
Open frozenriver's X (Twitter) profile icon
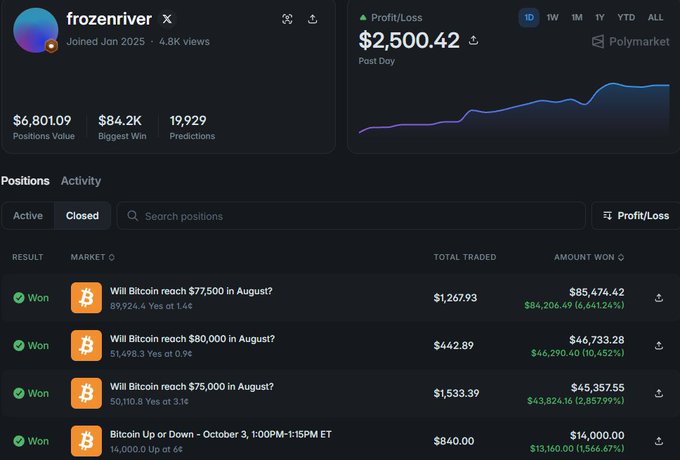167,19
